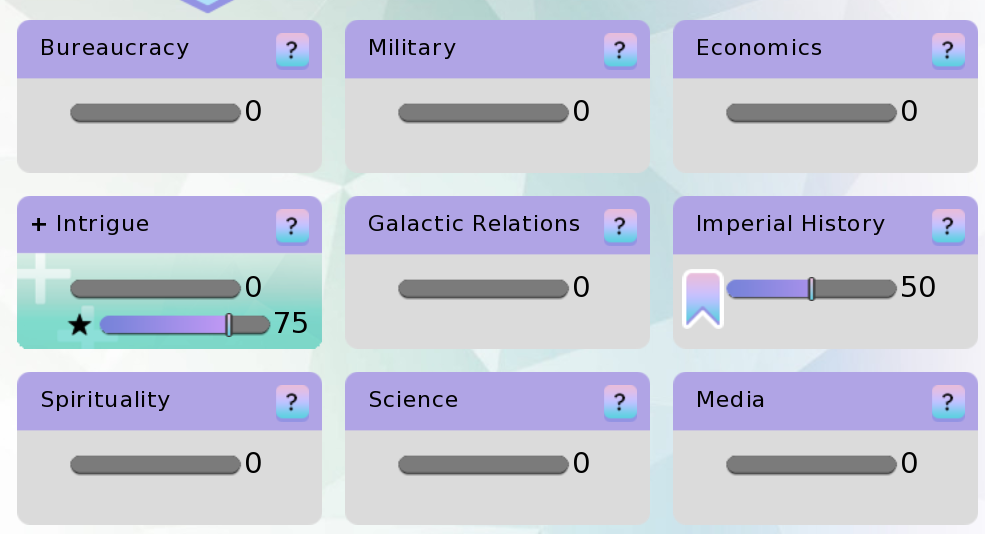Screen dimensions: 985x534
Task: Click the Bureaucracy skill bar
Action: click(155, 112)
